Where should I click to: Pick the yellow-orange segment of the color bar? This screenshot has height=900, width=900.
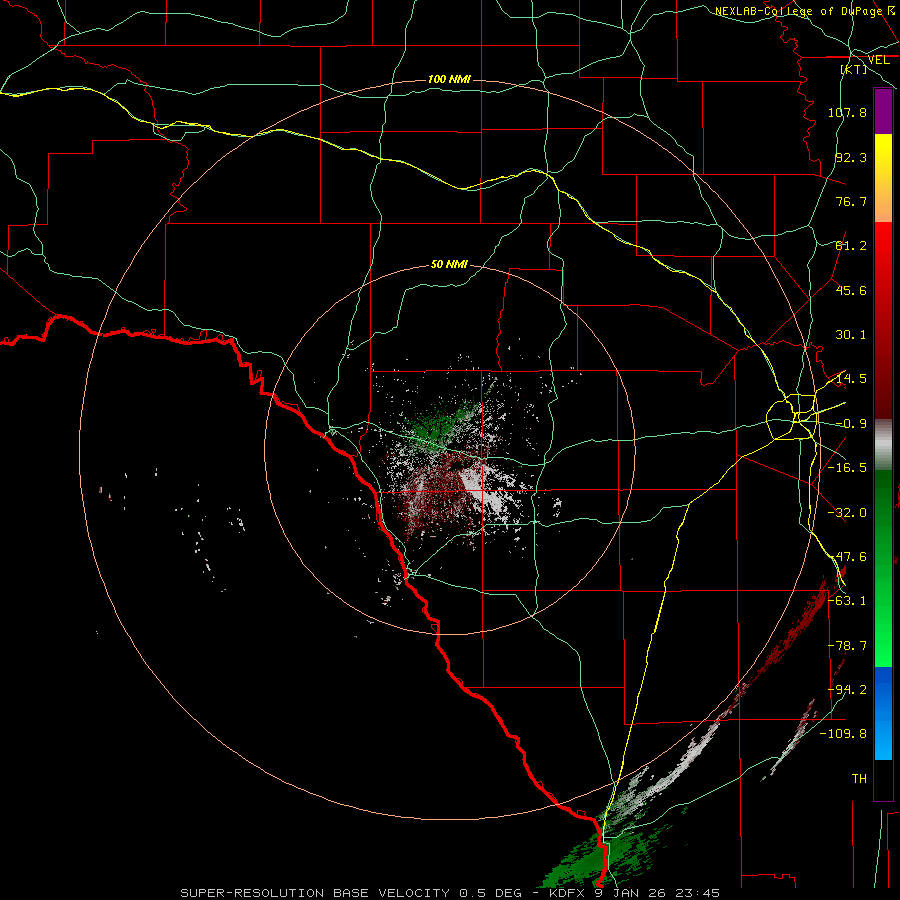tap(883, 178)
